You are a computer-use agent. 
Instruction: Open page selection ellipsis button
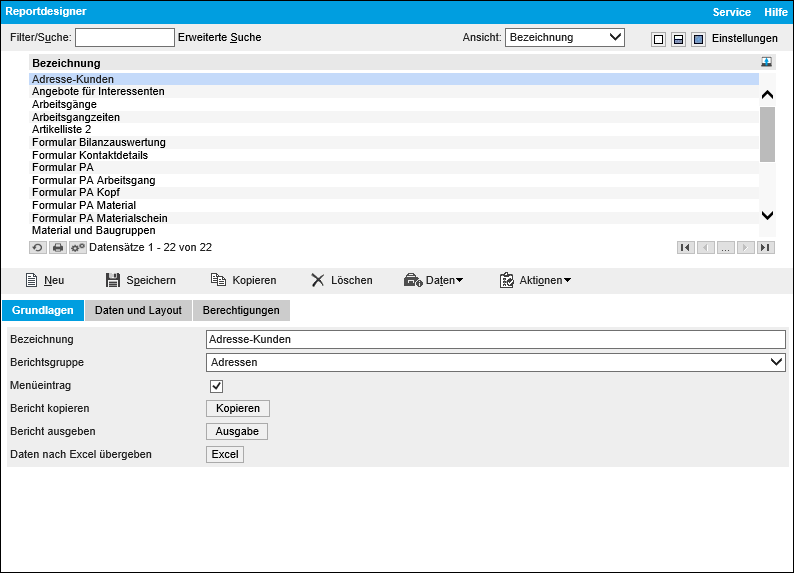click(x=726, y=248)
